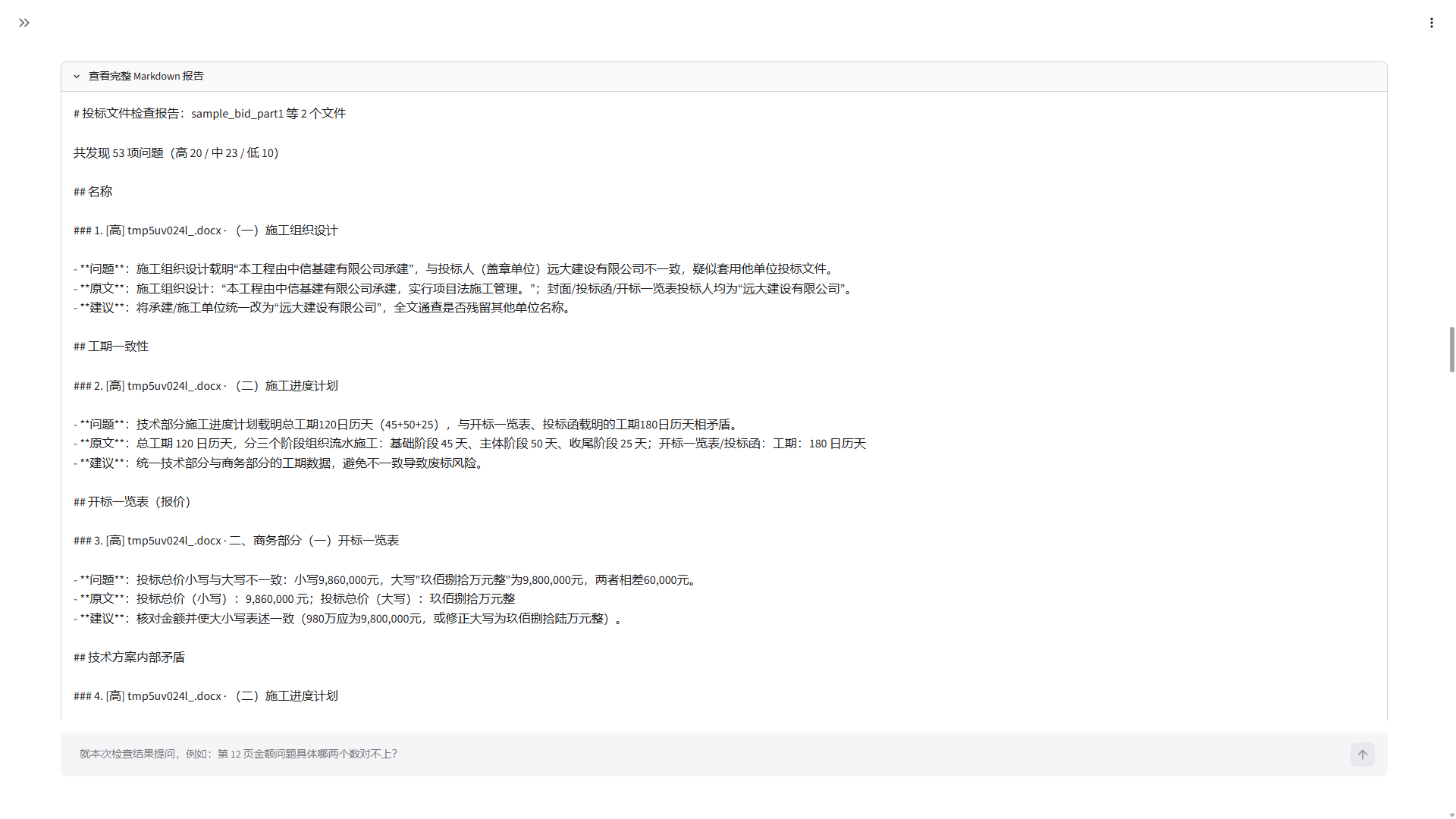
Task: Click the 问题 line mentioning 中信基建有限公司承建
Action: point(455,269)
